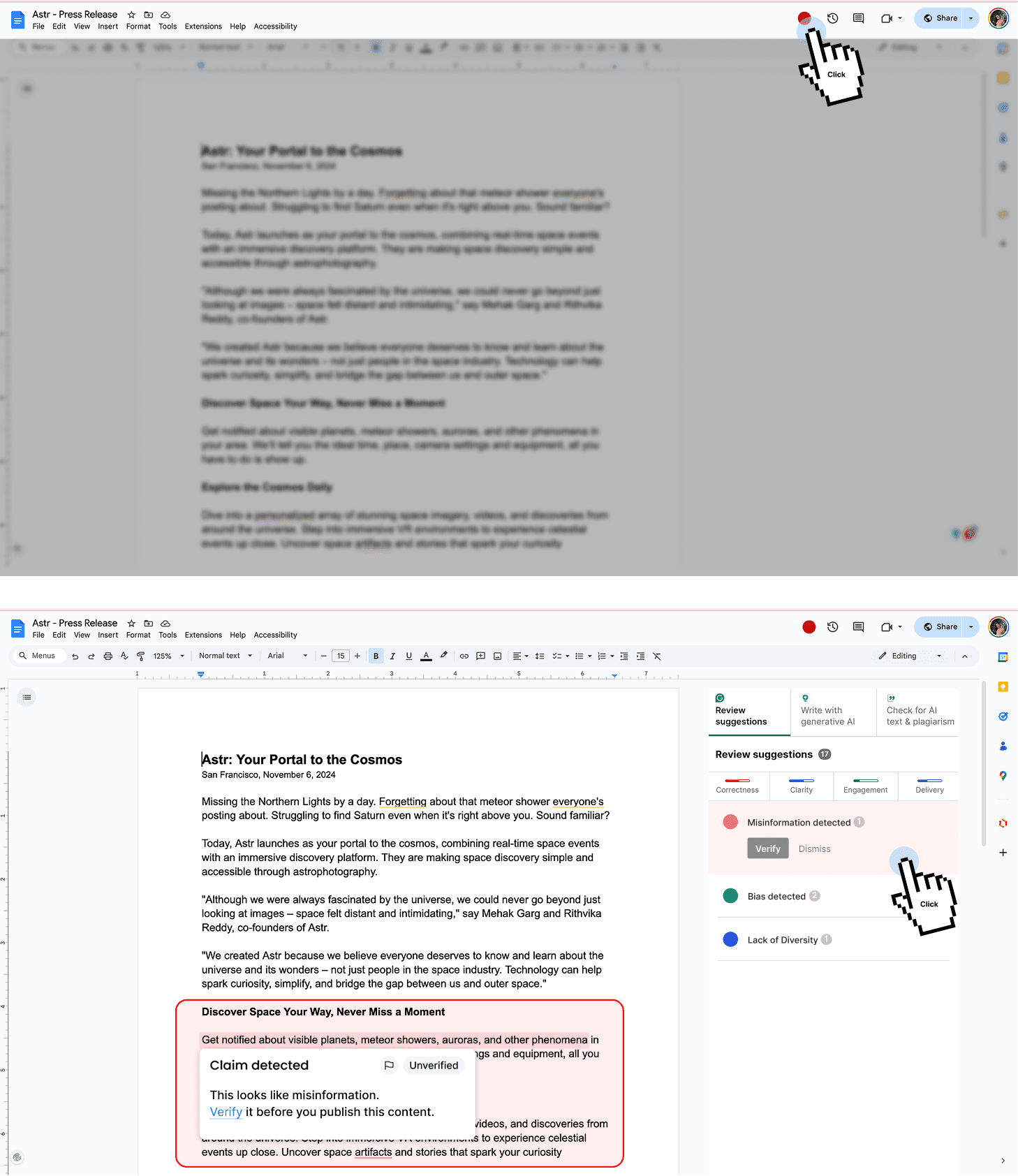Open the Extensions menu in the lower window
The width and height of the screenshot is (1018, 1176).
[203, 635]
